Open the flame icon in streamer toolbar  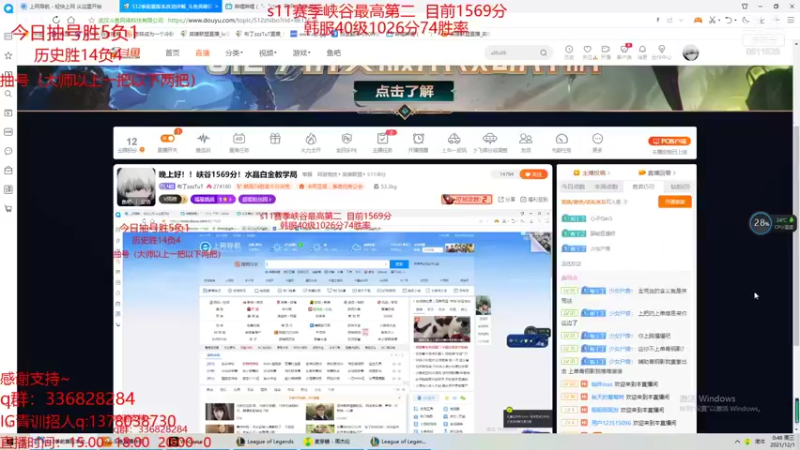(x=311, y=139)
